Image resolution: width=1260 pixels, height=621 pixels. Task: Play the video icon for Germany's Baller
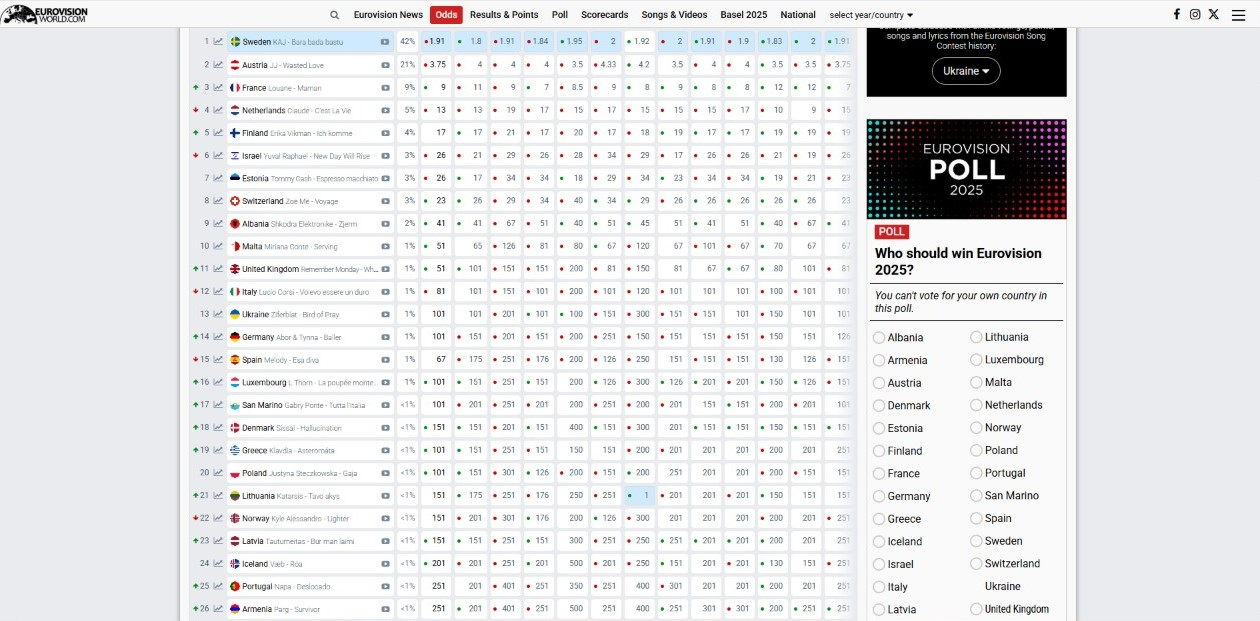pos(385,337)
